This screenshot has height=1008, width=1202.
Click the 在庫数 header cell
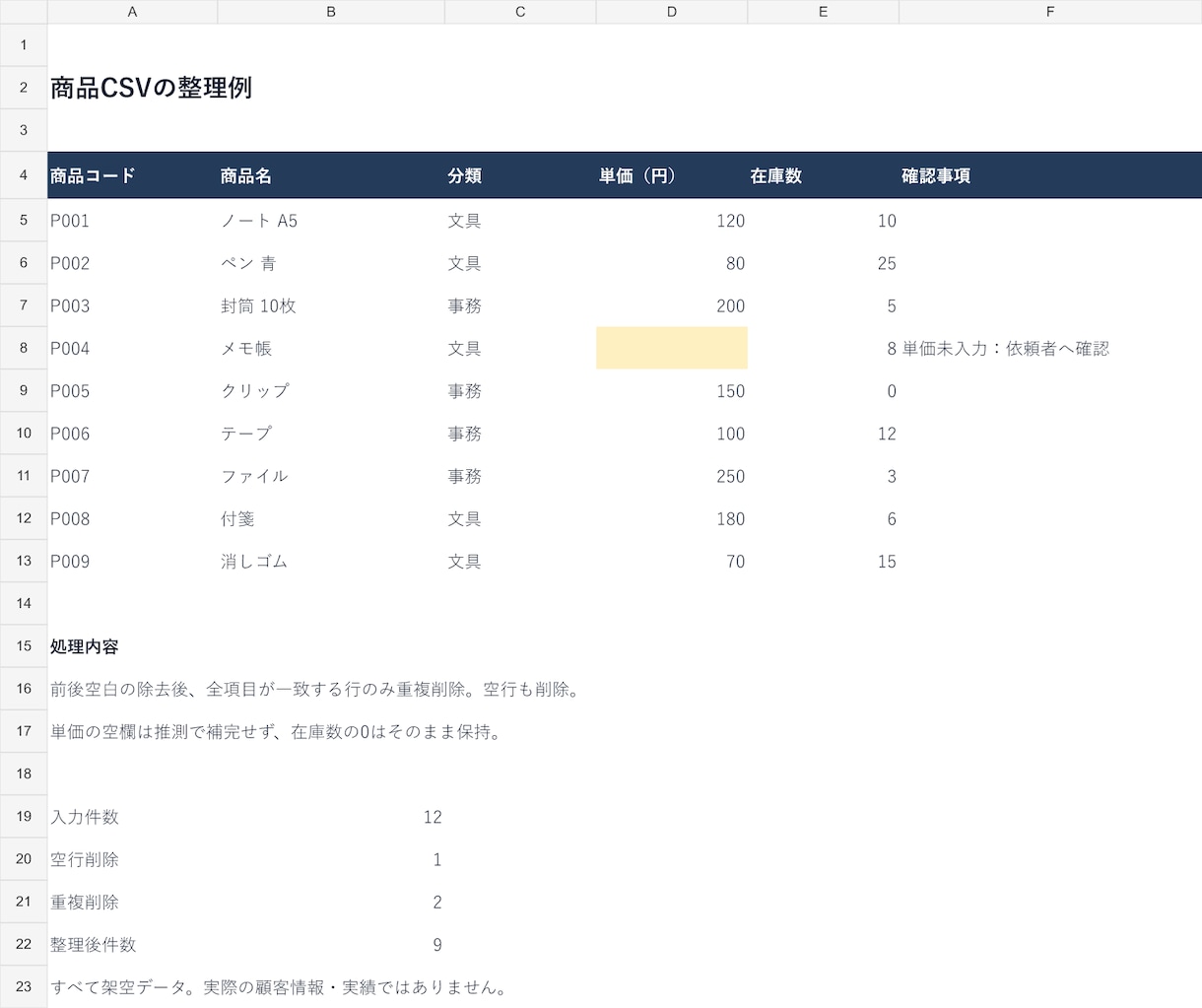pyautogui.click(x=823, y=175)
